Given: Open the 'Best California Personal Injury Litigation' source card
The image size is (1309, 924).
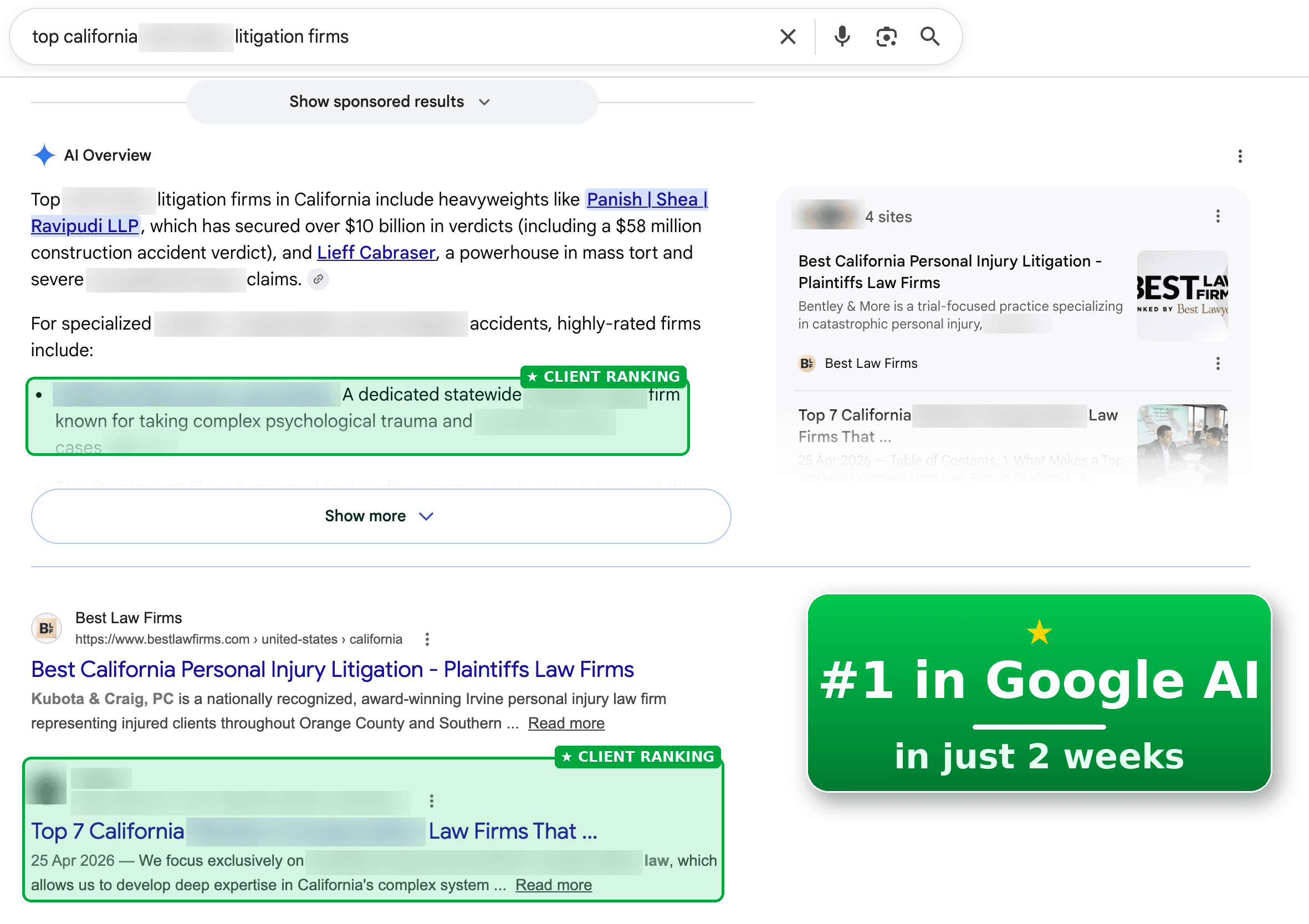Looking at the screenshot, I should click(949, 272).
